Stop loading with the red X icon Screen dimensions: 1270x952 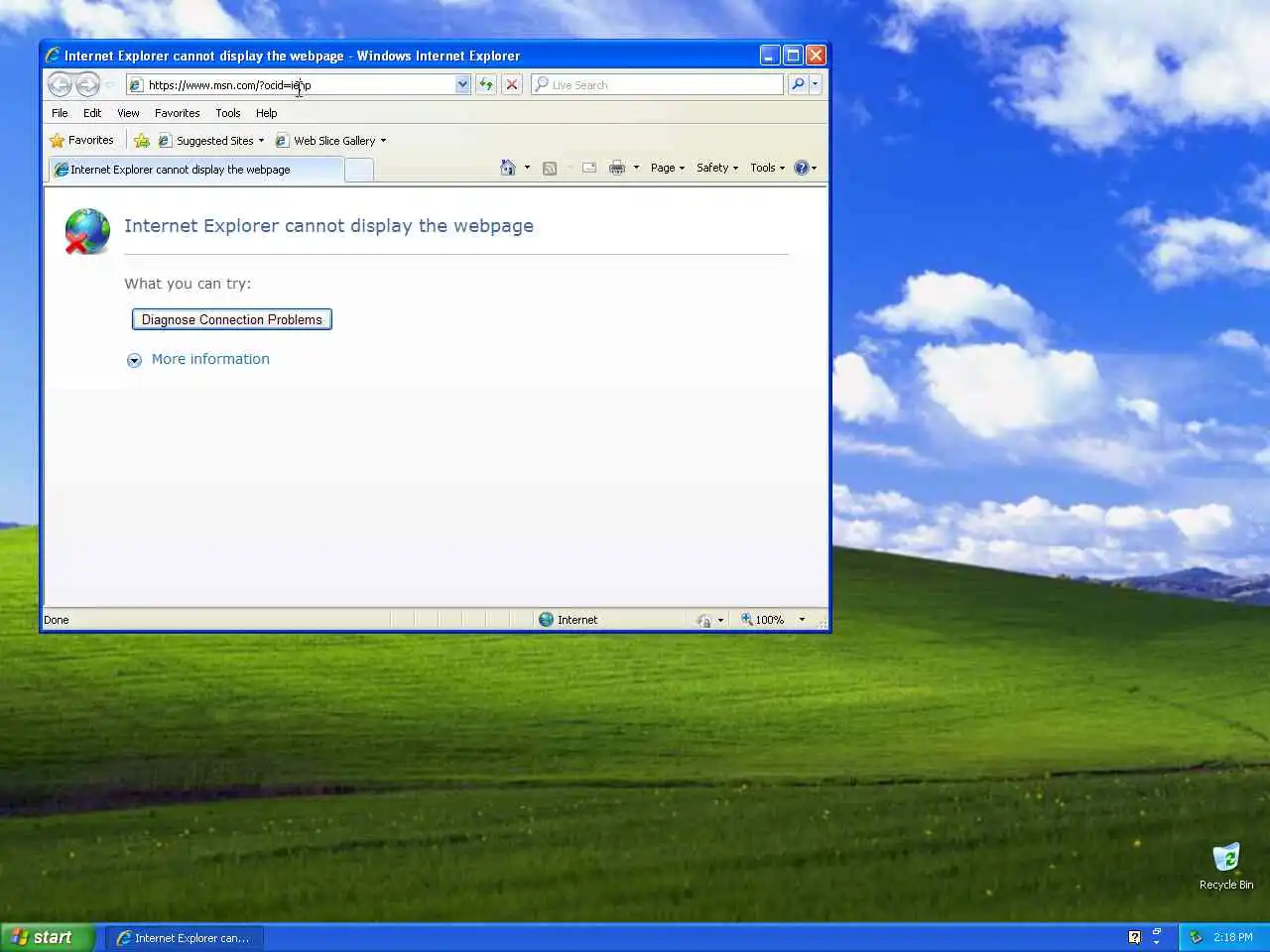(x=512, y=85)
